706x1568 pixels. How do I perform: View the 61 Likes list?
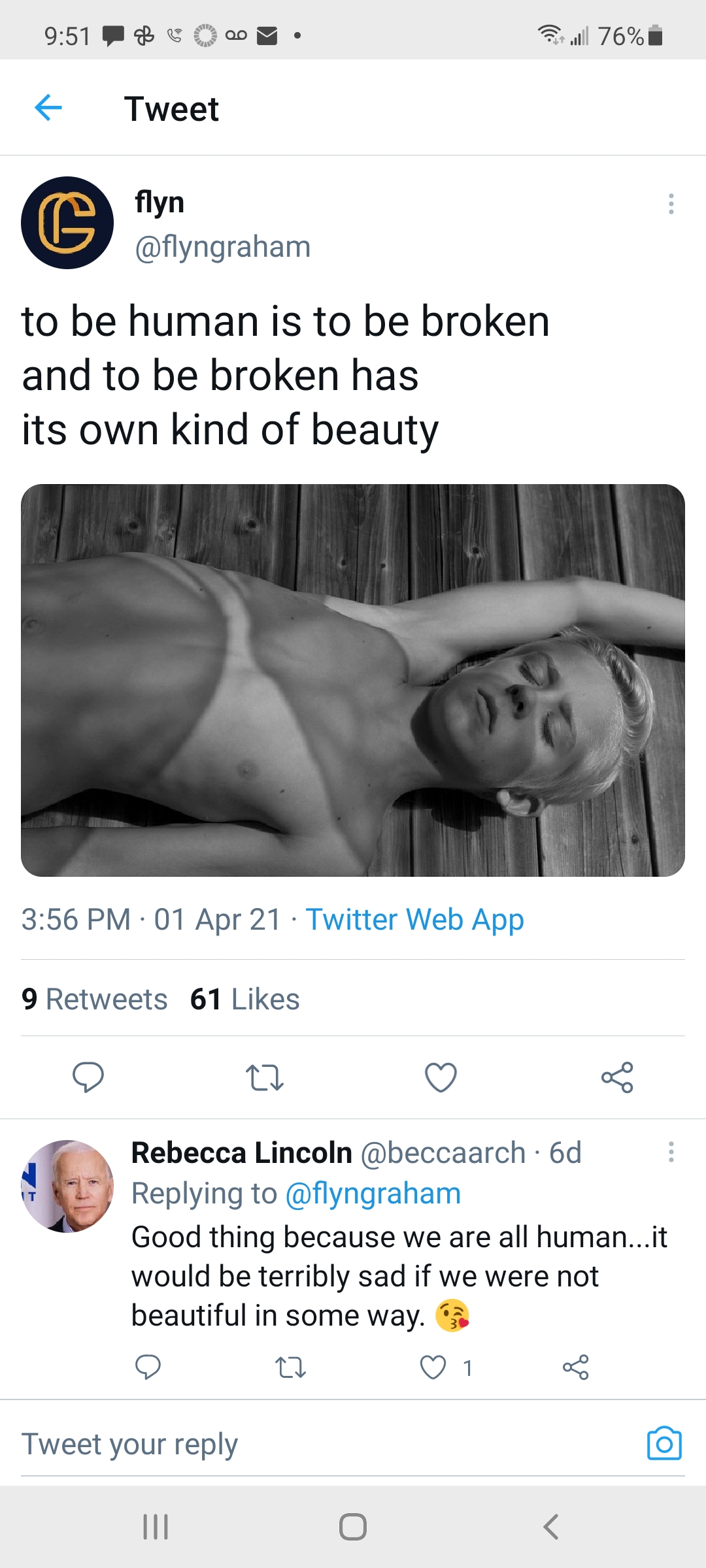coord(245,999)
